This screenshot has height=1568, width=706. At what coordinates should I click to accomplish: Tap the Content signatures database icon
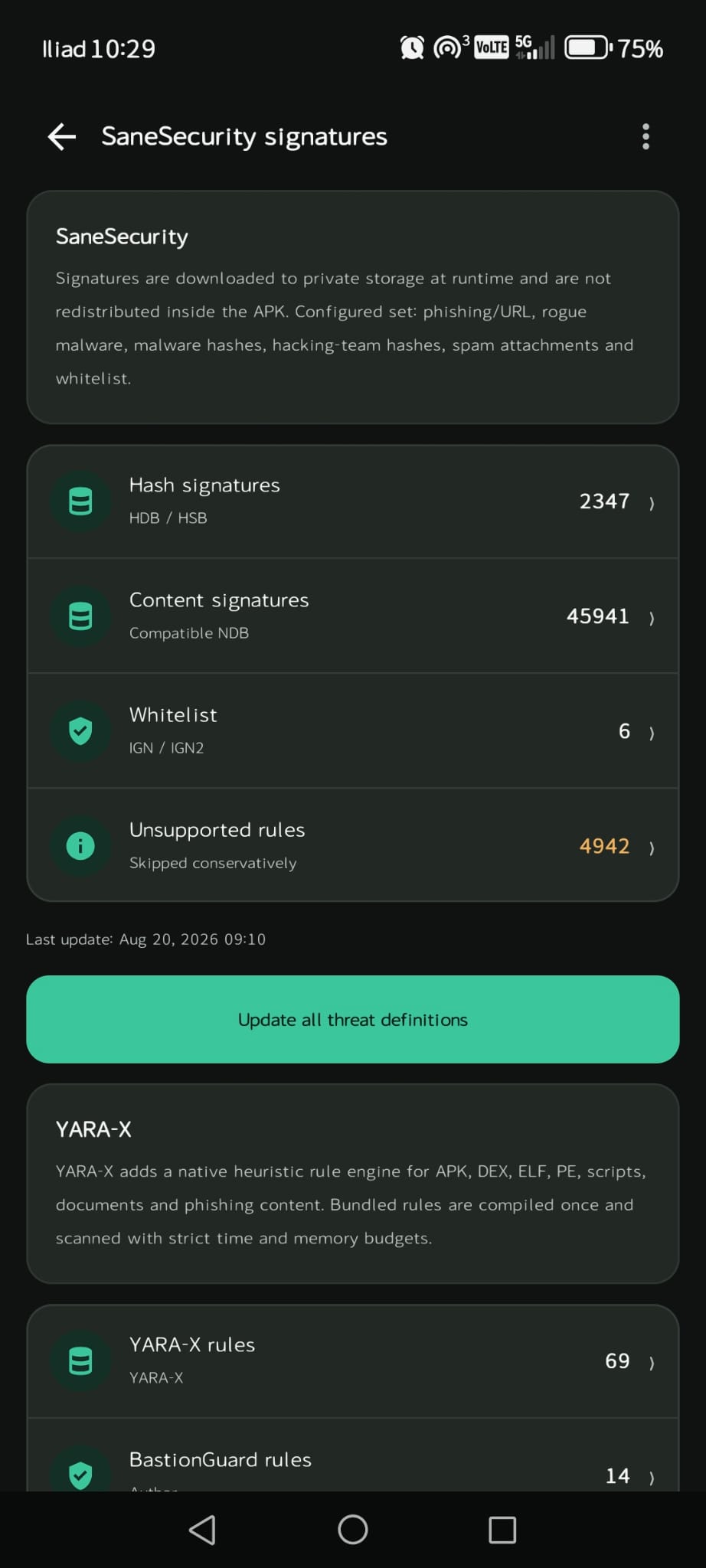(x=80, y=616)
